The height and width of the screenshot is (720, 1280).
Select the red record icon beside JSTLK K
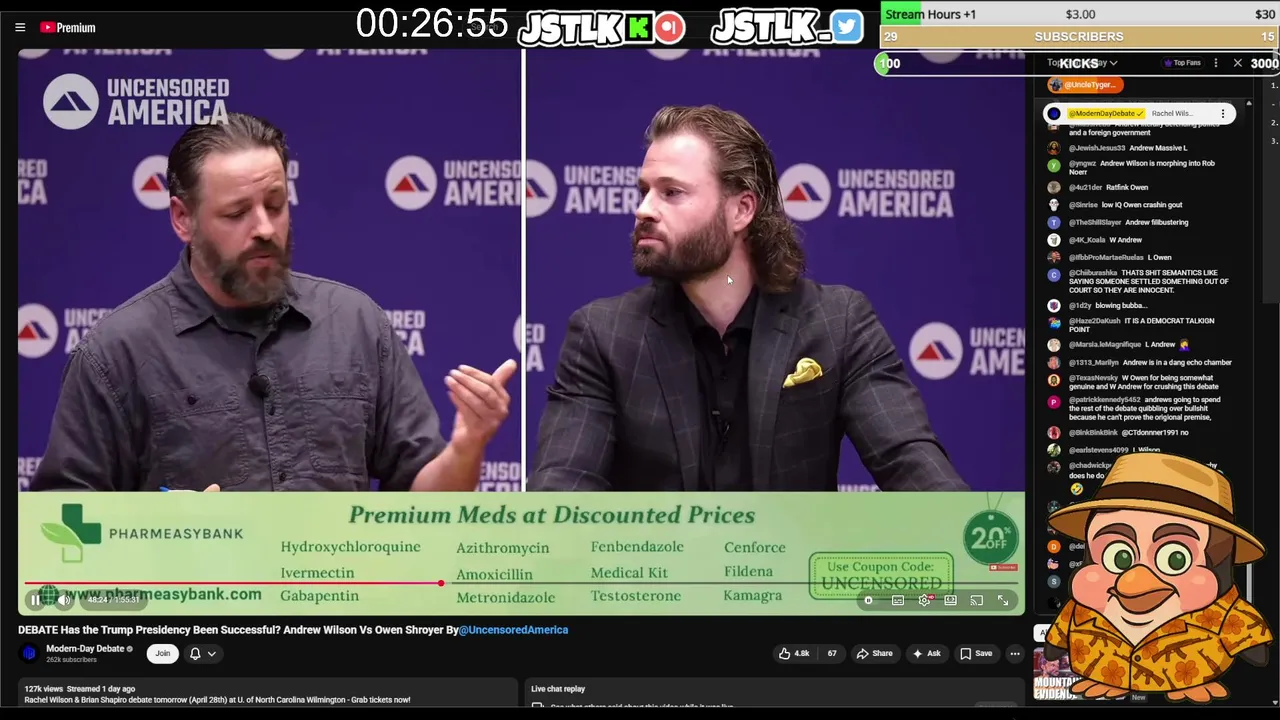[x=670, y=28]
